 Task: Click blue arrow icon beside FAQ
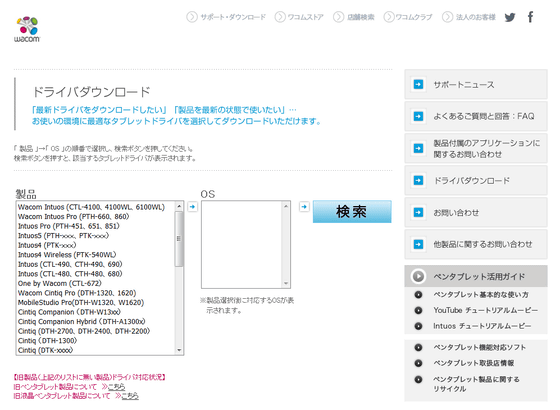point(418,116)
